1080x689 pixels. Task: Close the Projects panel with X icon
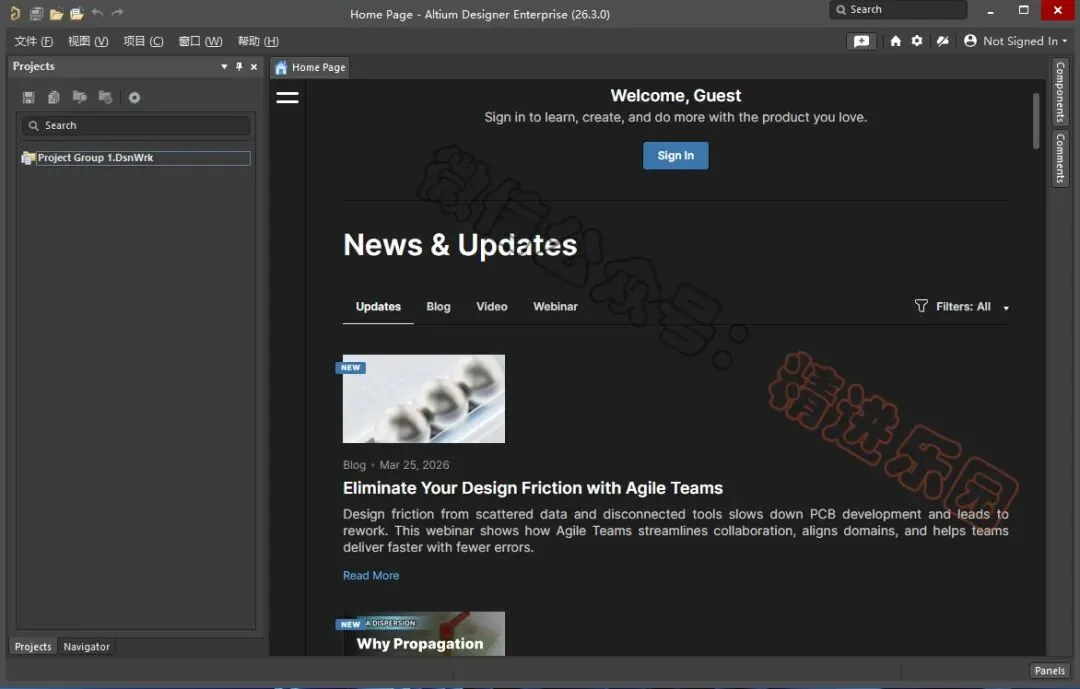(254, 67)
